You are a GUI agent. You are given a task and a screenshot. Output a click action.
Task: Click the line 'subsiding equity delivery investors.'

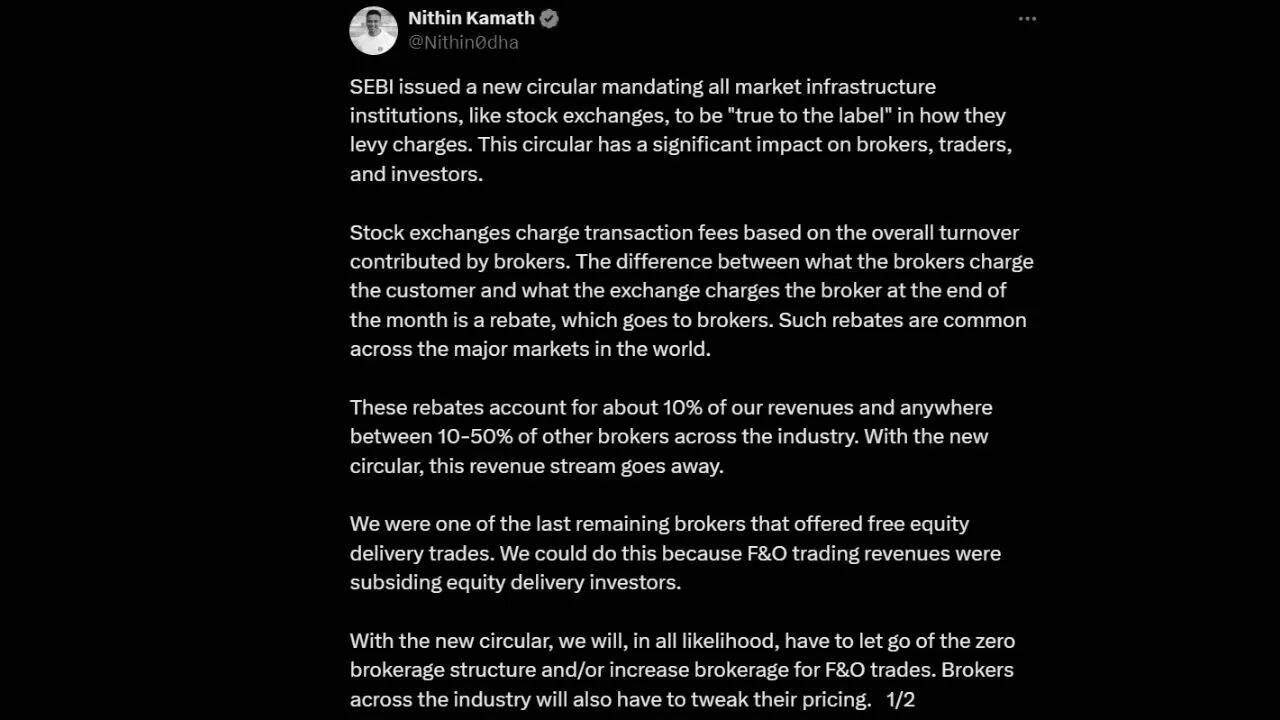coord(515,582)
